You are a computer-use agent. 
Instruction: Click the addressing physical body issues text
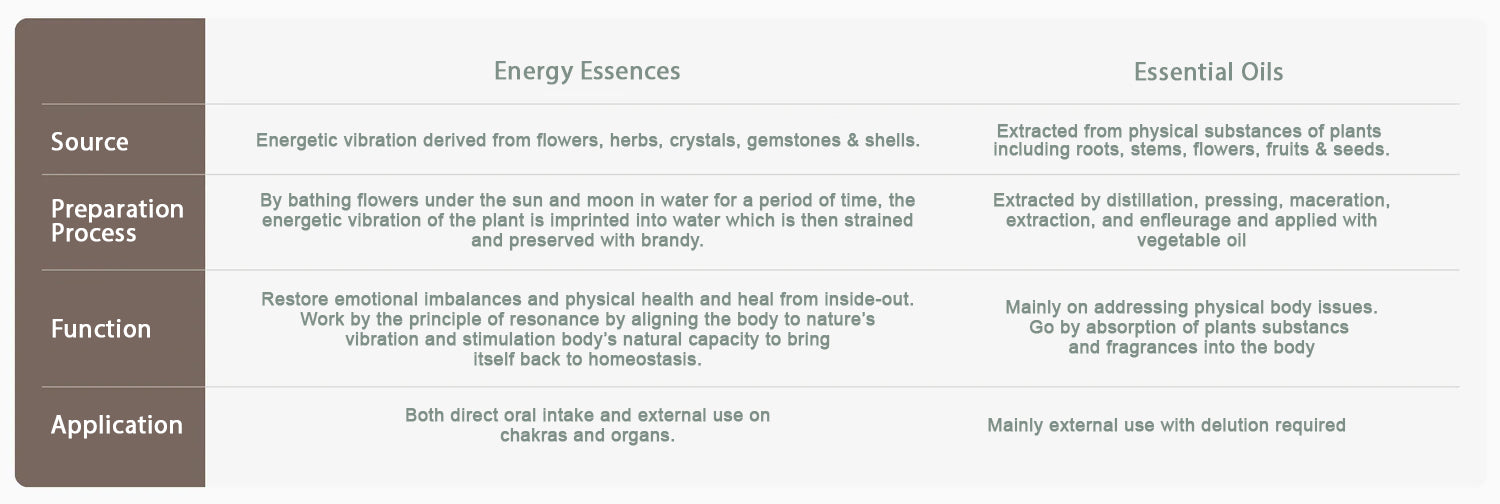tap(1191, 307)
